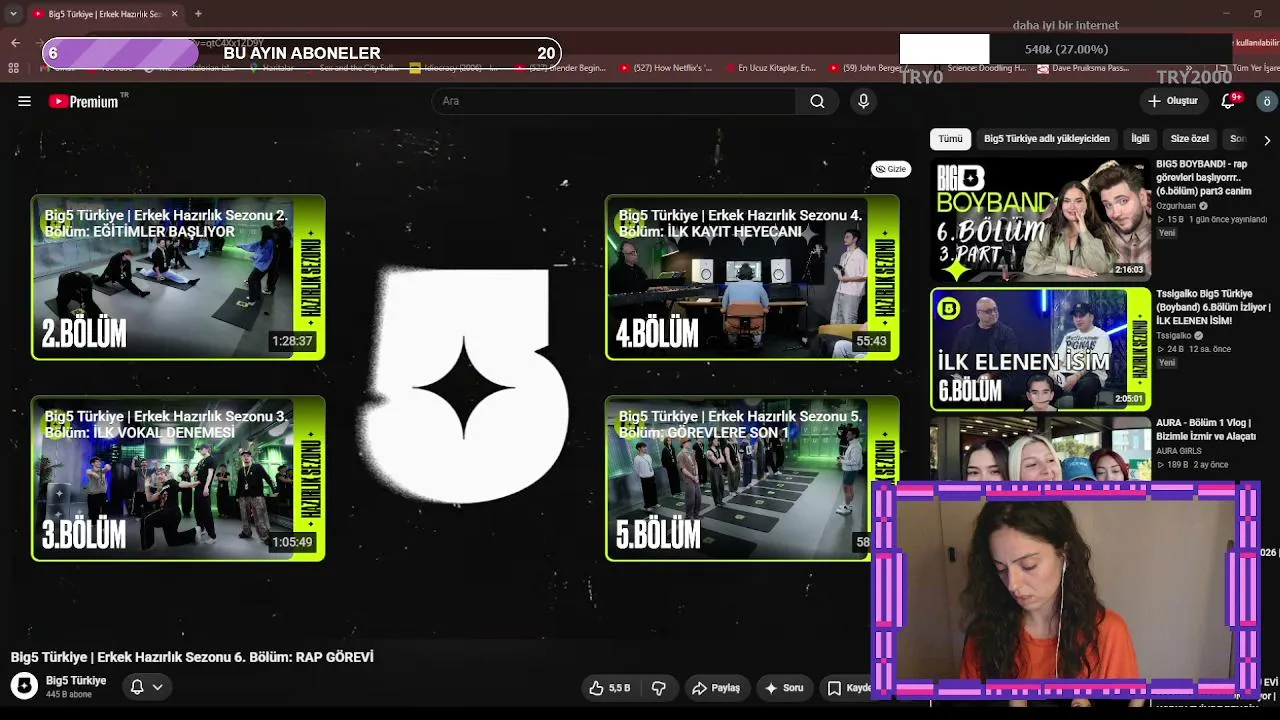
Task: Open the browser tab search dropdown
Action: [x=13, y=14]
